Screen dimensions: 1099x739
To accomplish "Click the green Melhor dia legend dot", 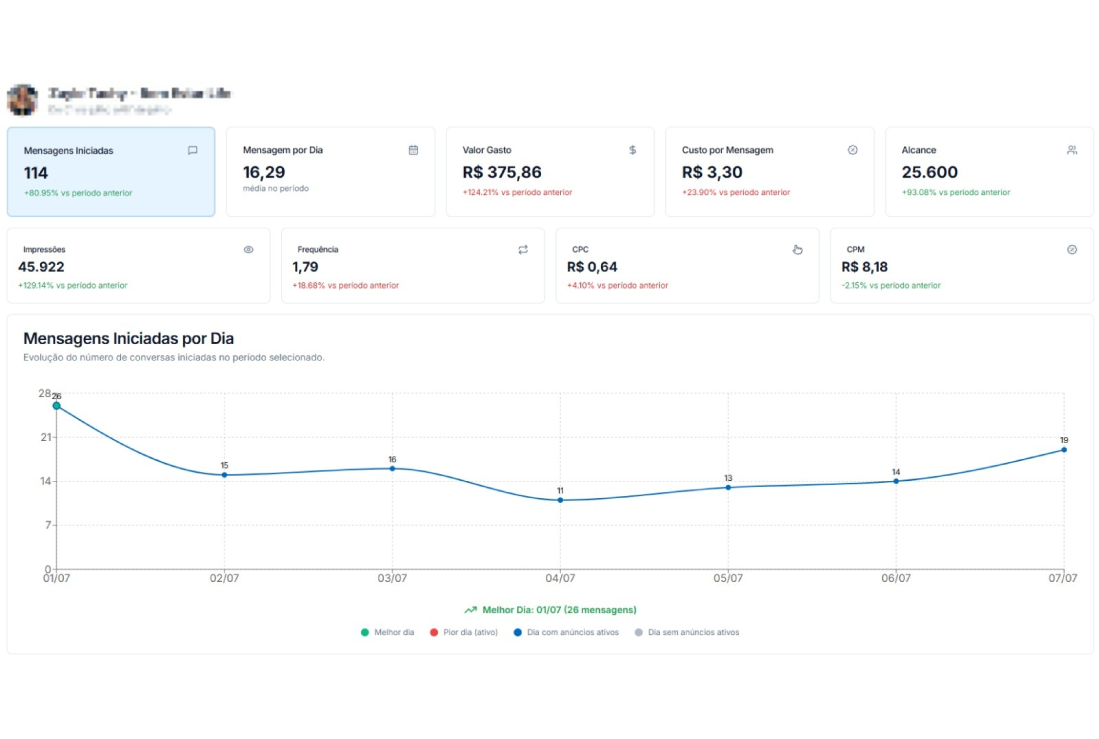I will pyautogui.click(x=365, y=632).
